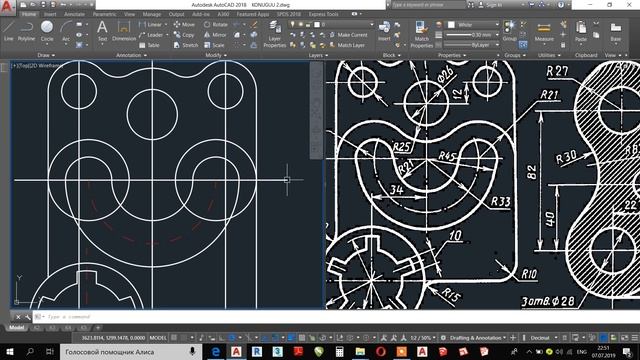Expand the Draw panel
The height and width of the screenshot is (360, 640).
pos(46,55)
